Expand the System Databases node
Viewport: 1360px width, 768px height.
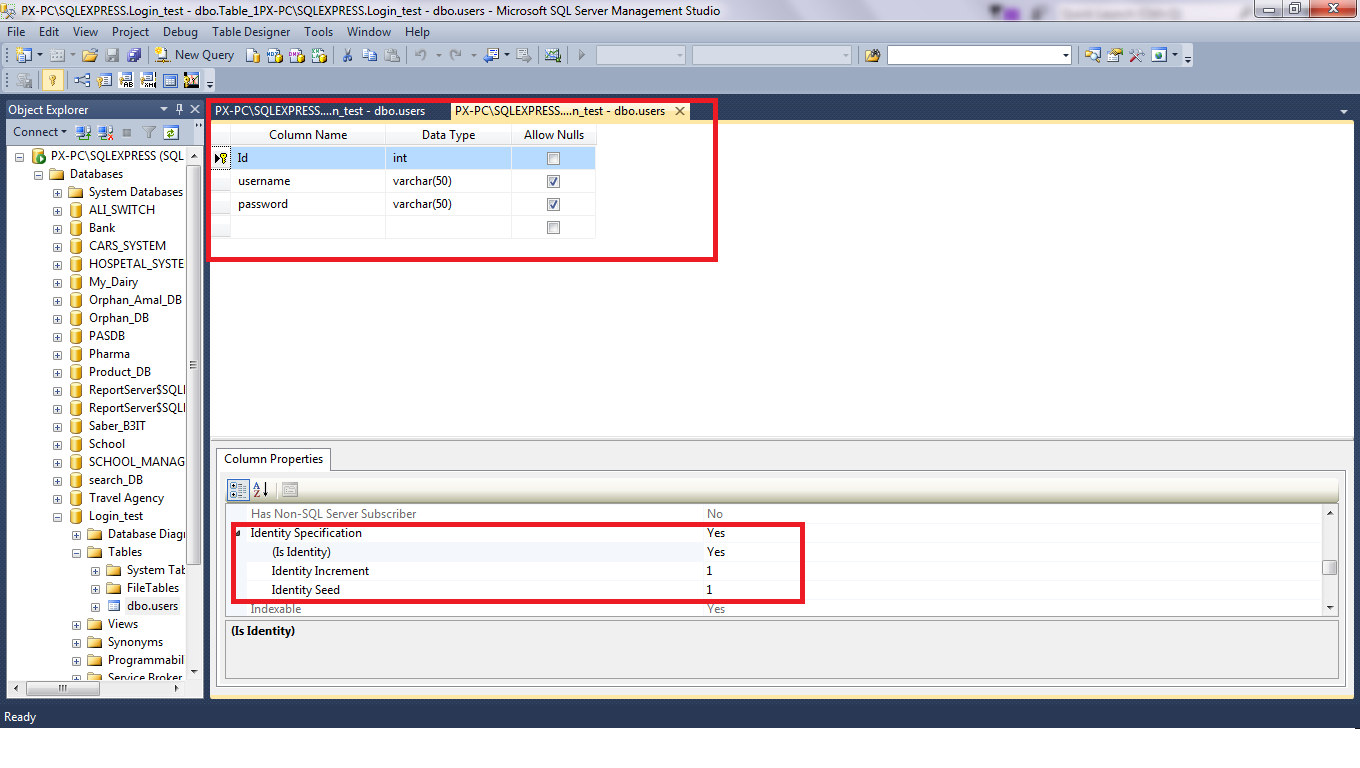click(x=57, y=192)
